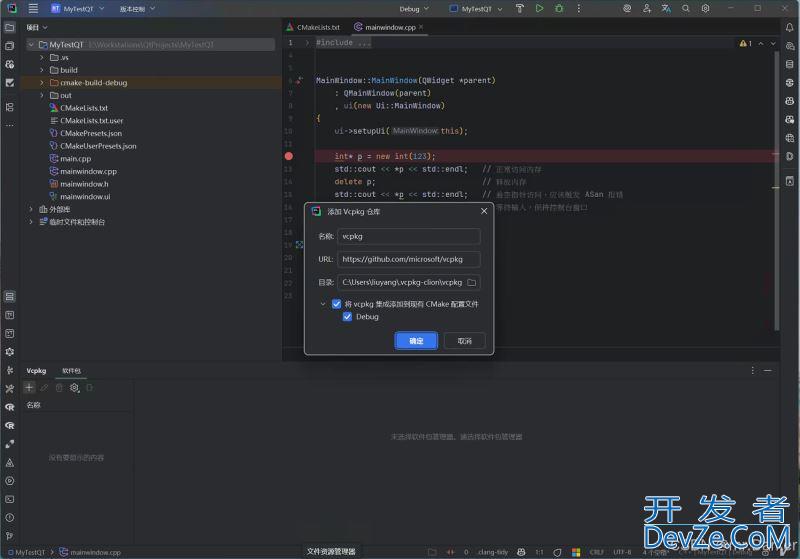Open the MyTestQT run configuration dropdown
The width and height of the screenshot is (800, 559).
tap(476, 9)
